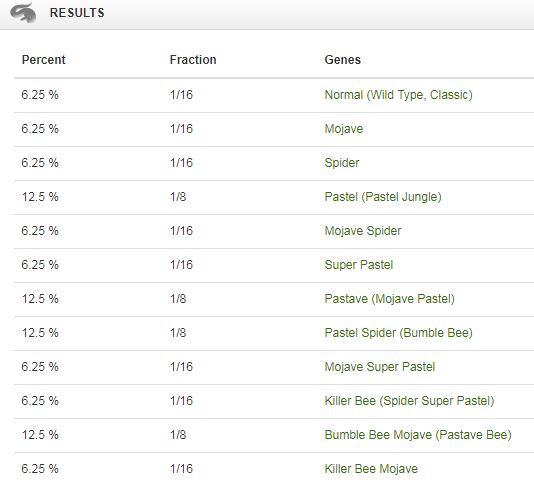Select the Spider gene link

coord(342,163)
